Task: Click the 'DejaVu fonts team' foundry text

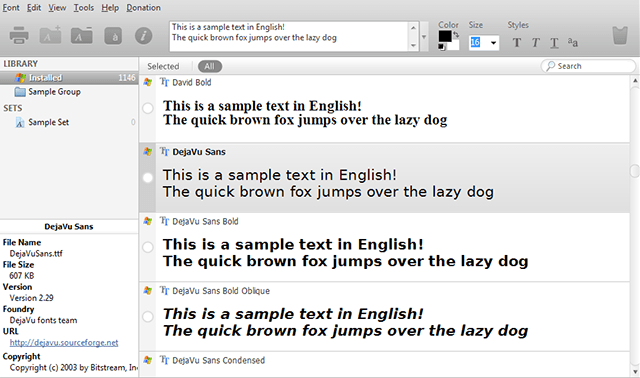Action: (x=43, y=320)
